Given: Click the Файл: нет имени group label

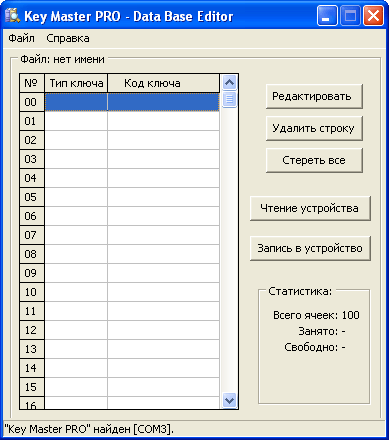Looking at the screenshot, I should coord(62,59).
